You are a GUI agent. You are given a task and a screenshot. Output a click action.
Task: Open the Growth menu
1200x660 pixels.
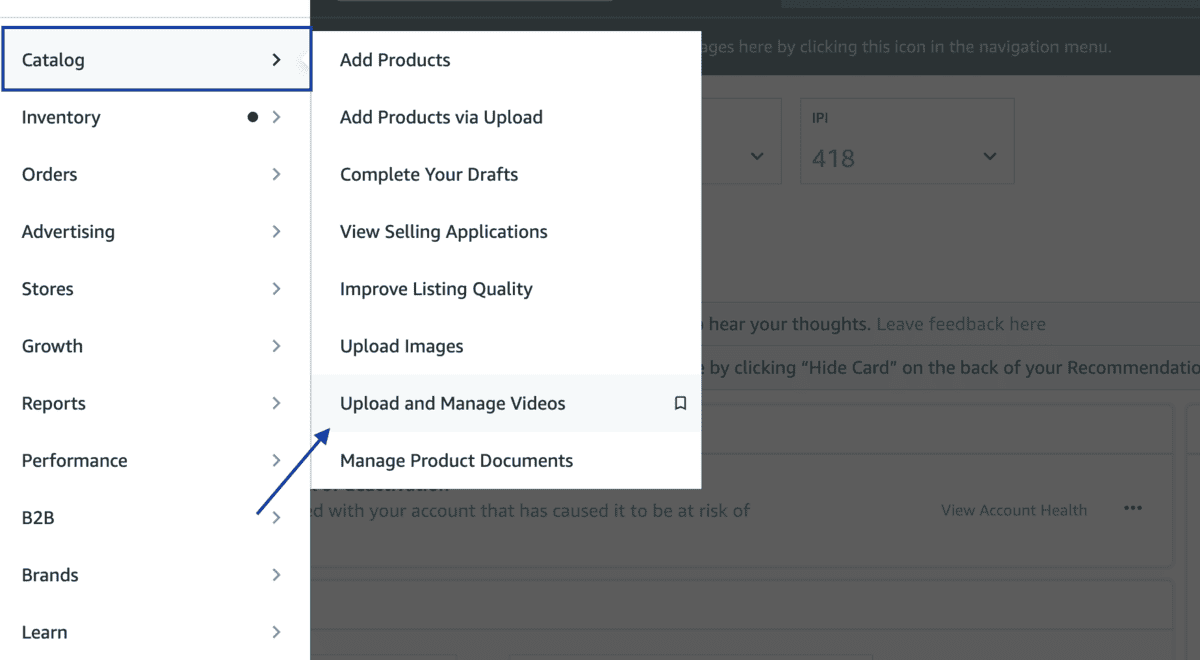click(x=155, y=346)
